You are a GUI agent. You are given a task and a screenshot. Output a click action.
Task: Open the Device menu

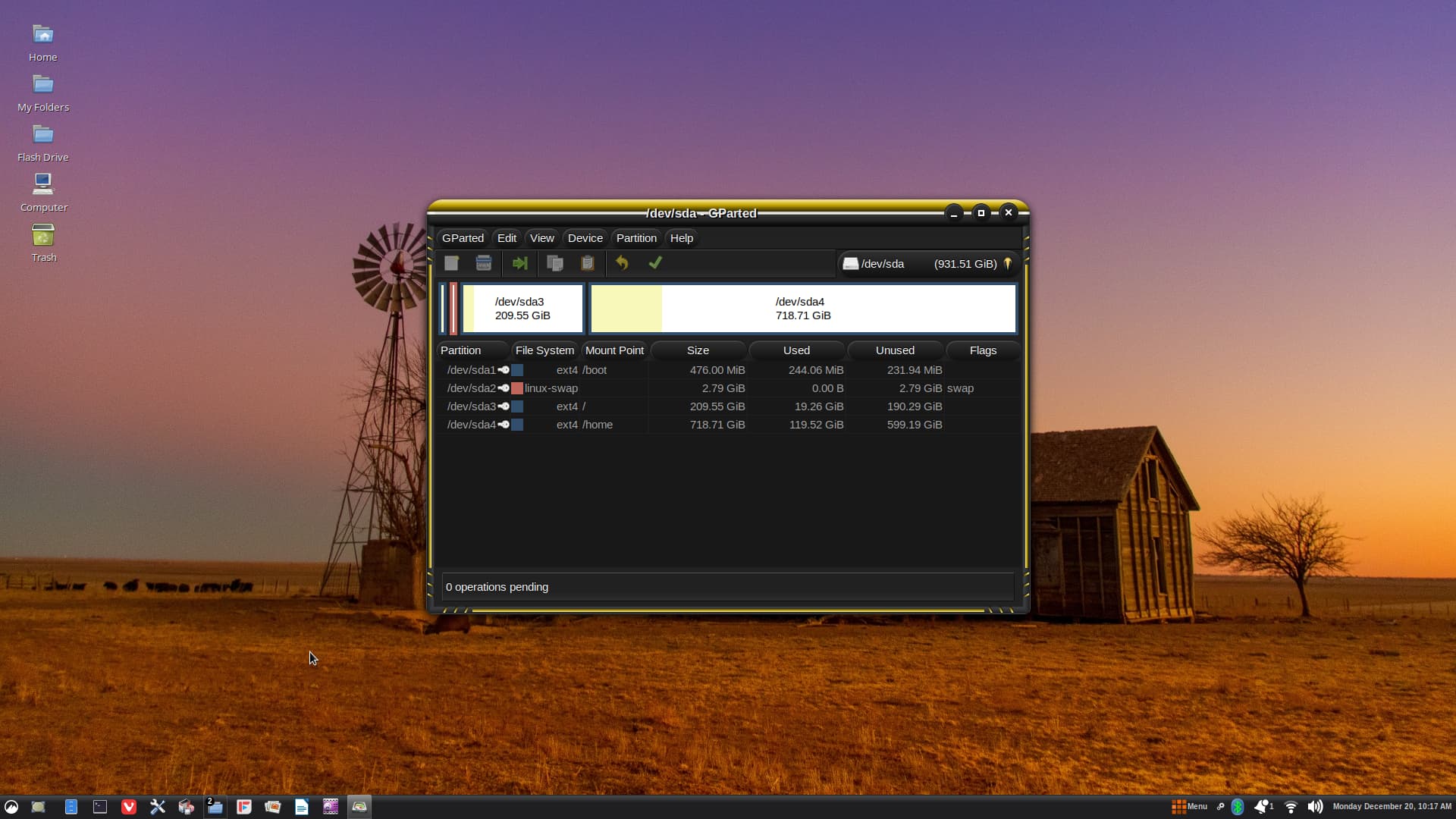click(x=585, y=238)
